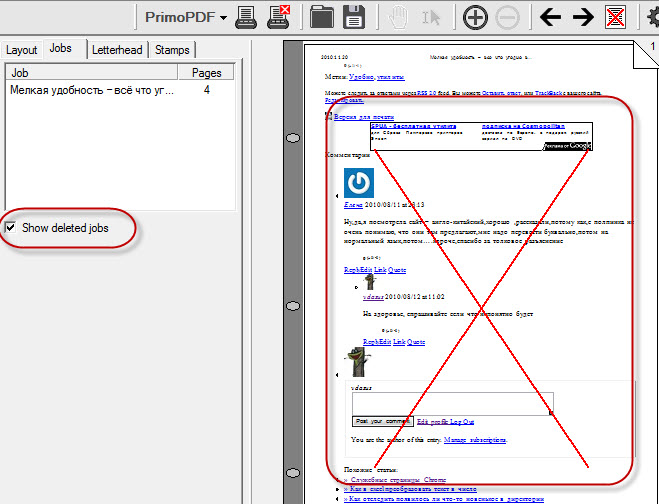
Task: Click the red crossed-out page icon
Action: point(617,17)
